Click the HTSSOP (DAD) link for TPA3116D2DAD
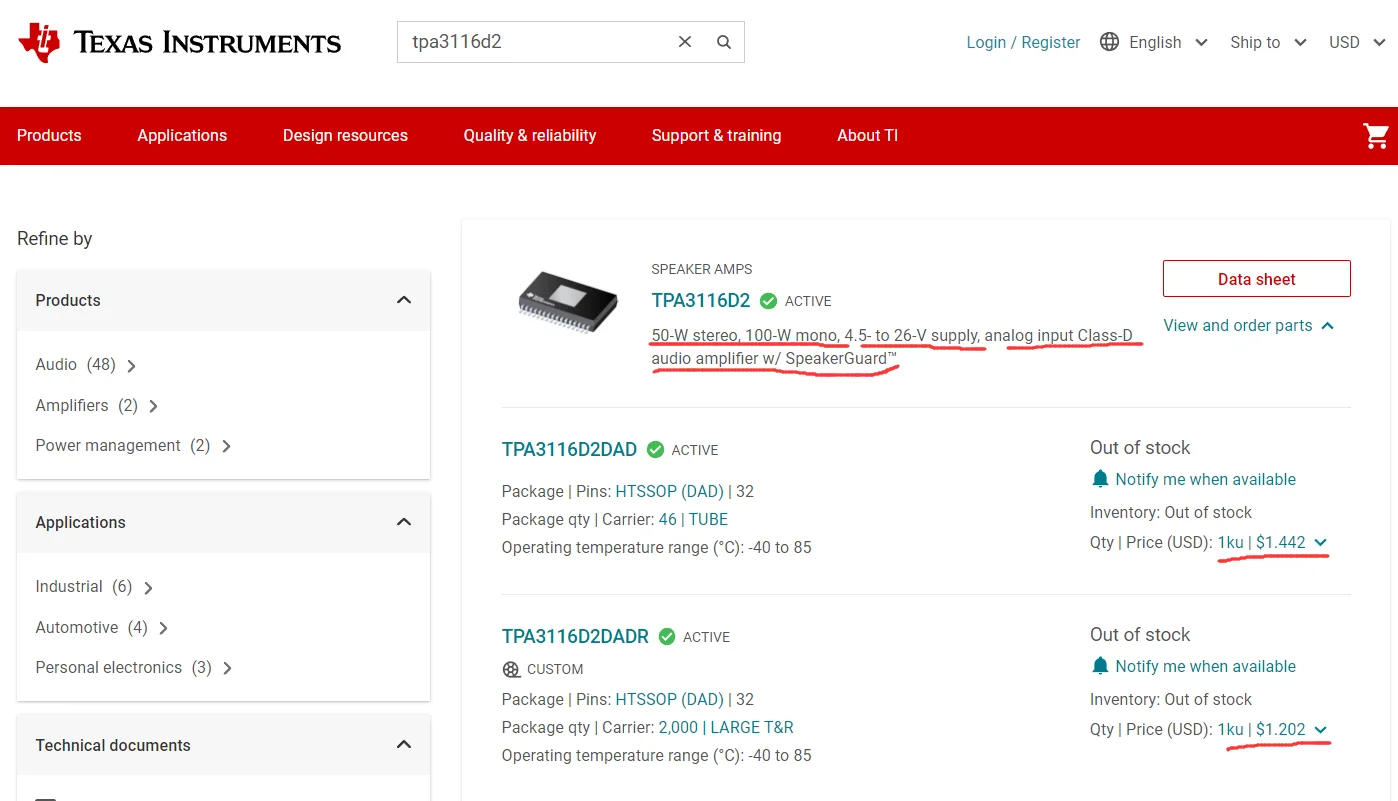This screenshot has width=1398, height=801. 669,492
